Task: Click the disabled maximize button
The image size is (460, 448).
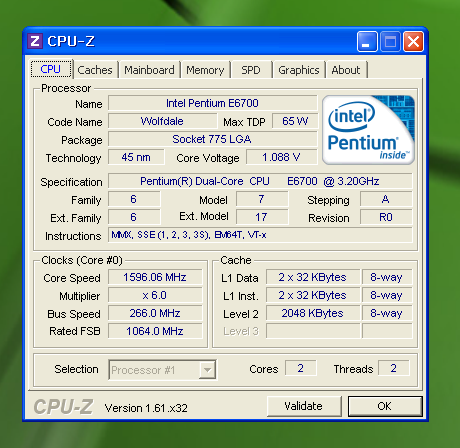Action: pos(390,42)
